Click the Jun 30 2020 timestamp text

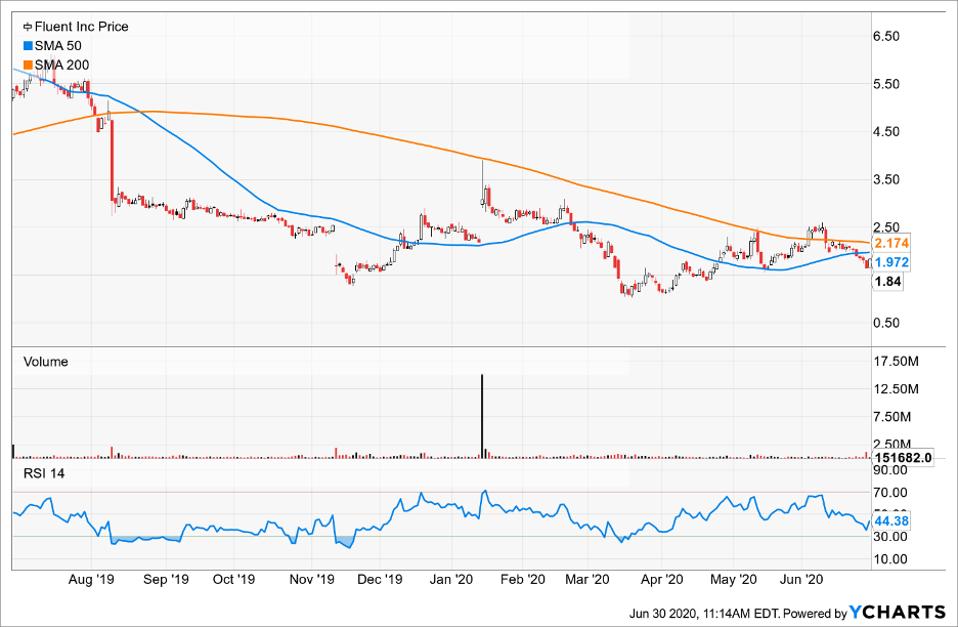tap(704, 613)
